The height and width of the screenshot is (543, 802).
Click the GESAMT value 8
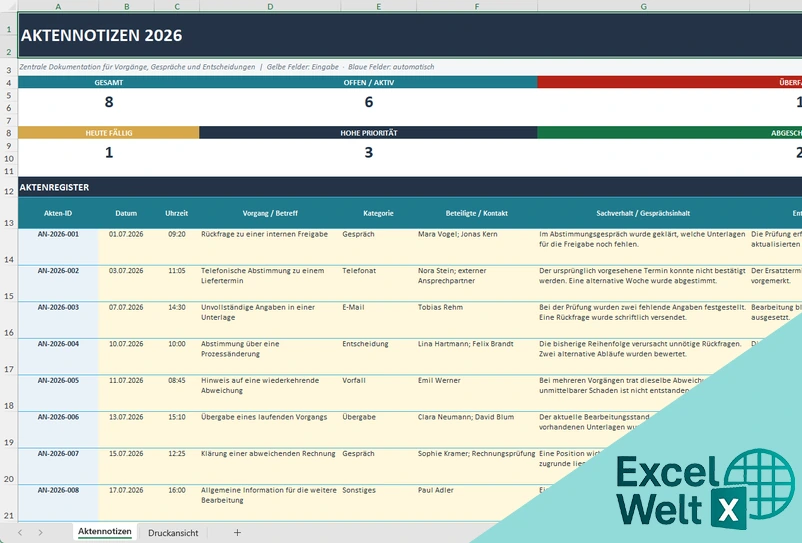(108, 102)
